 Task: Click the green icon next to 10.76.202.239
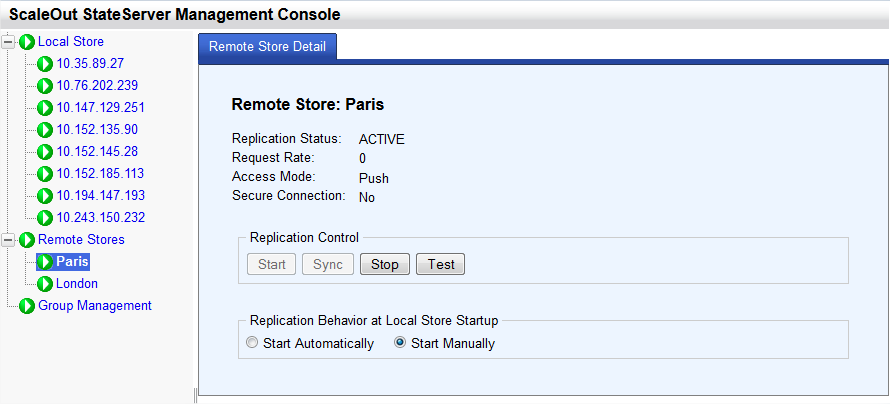point(45,86)
